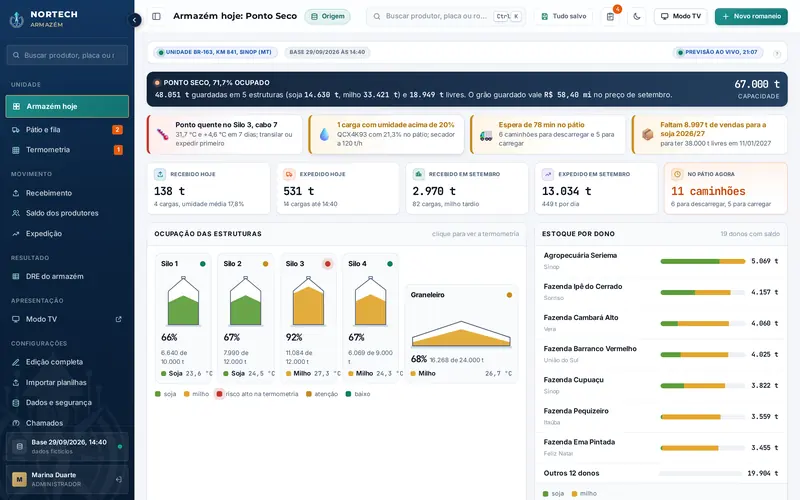Expand the Outros 12 donos row
The image size is (800, 500).
pyautogui.click(x=661, y=473)
